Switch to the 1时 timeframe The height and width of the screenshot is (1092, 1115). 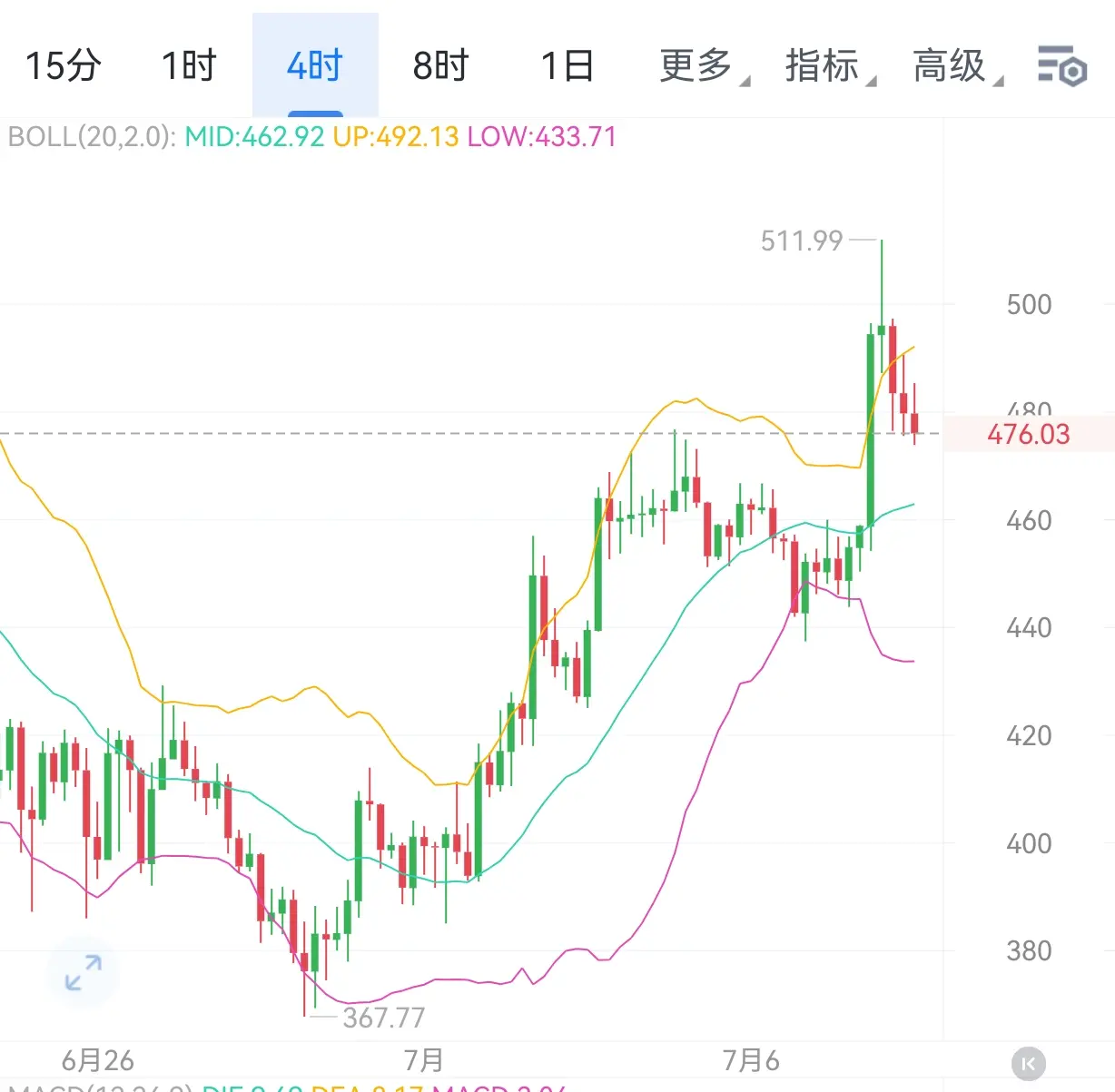pos(189,65)
